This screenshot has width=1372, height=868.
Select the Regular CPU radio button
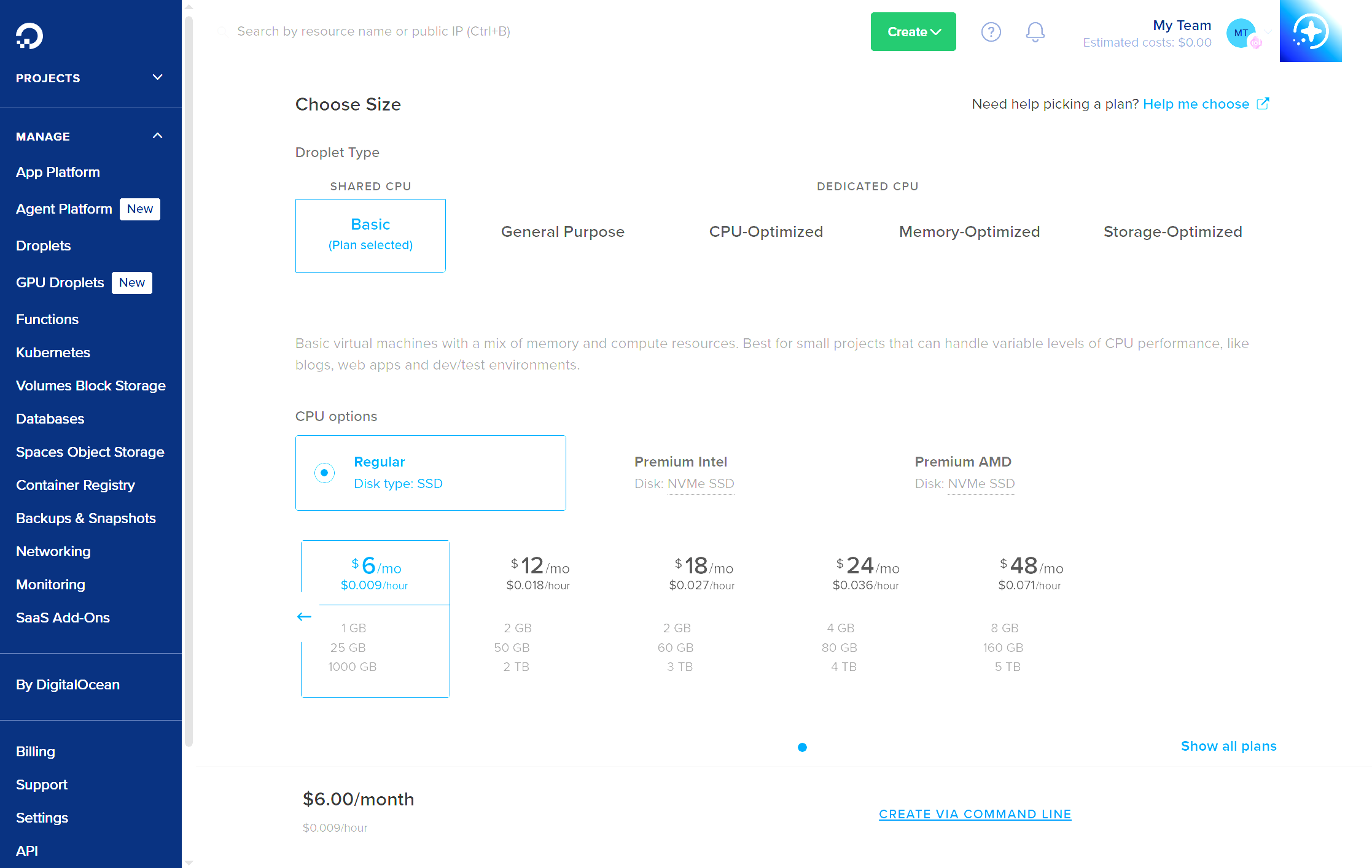[x=324, y=473]
